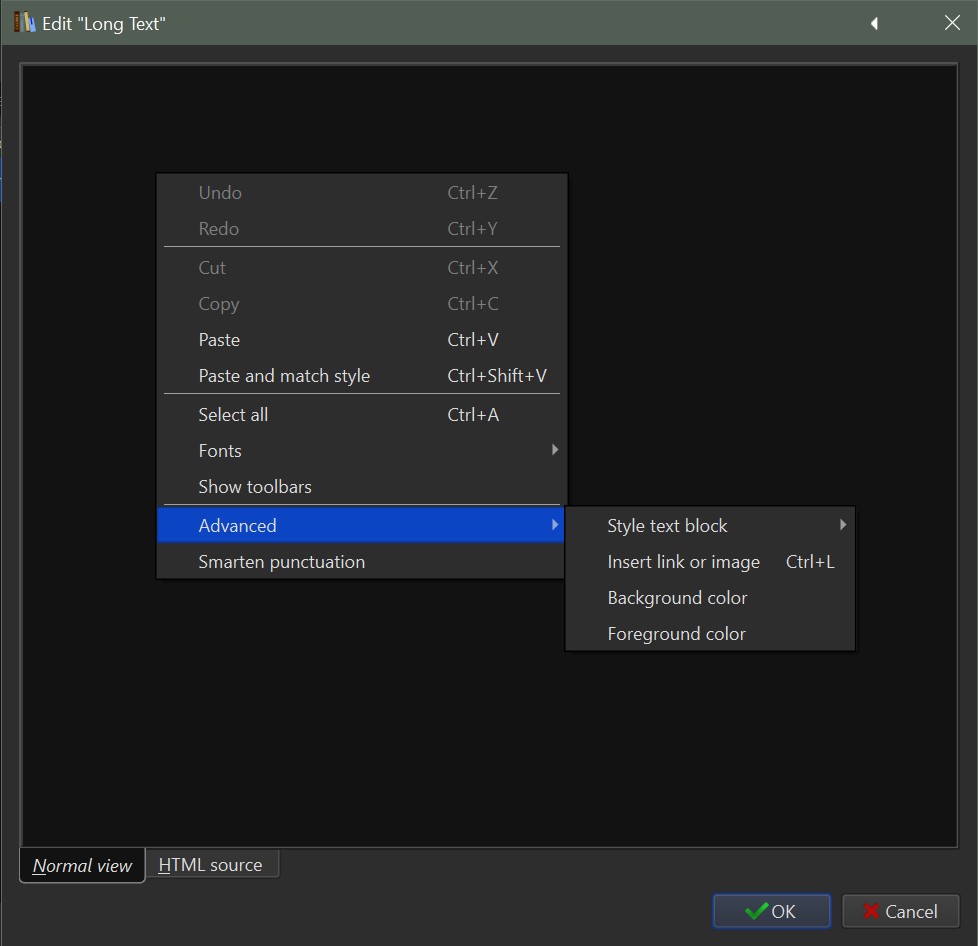Choose Paste and match style

361,376
